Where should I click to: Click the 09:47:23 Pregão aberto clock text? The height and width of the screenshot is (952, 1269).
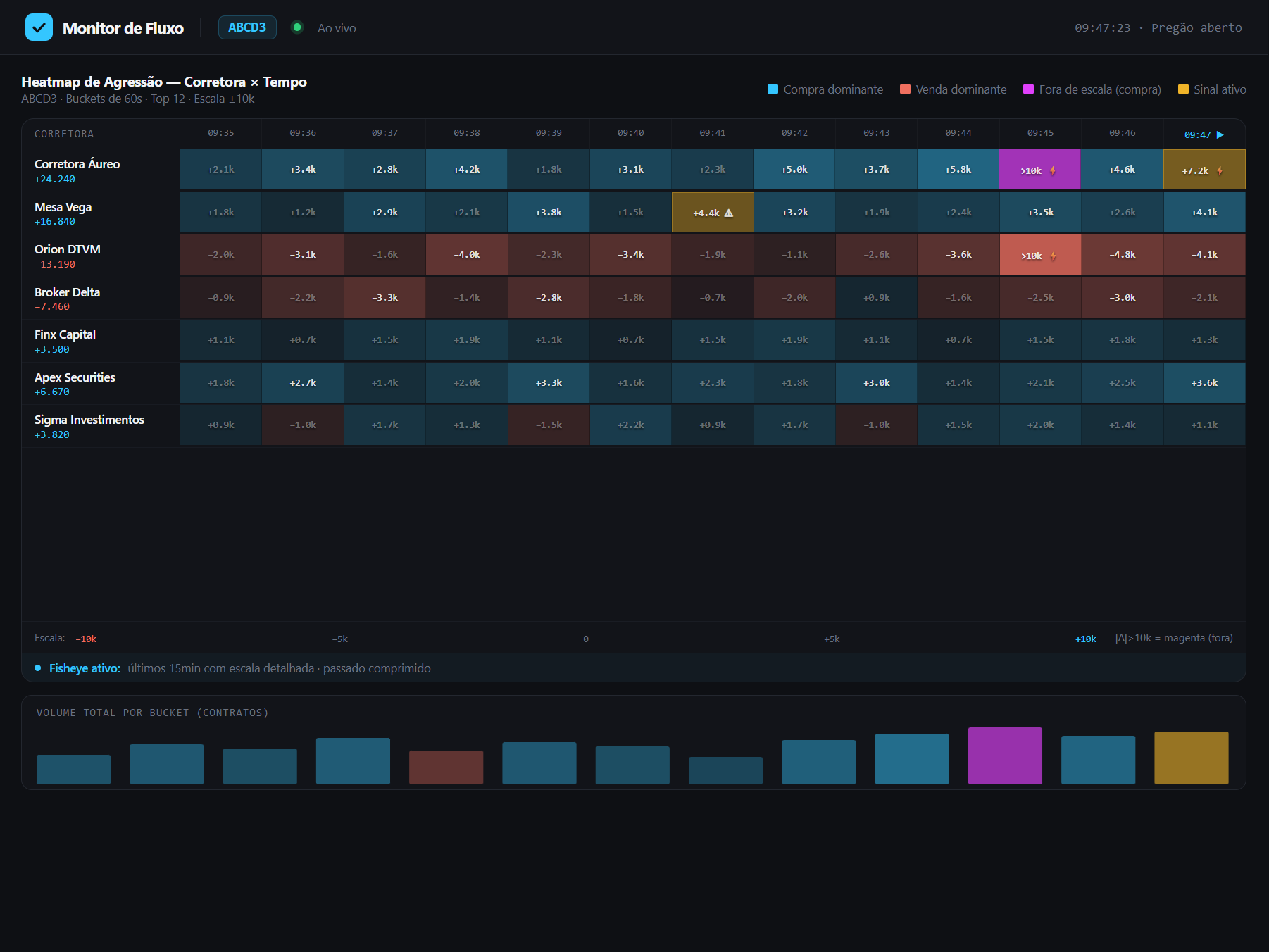[1158, 27]
